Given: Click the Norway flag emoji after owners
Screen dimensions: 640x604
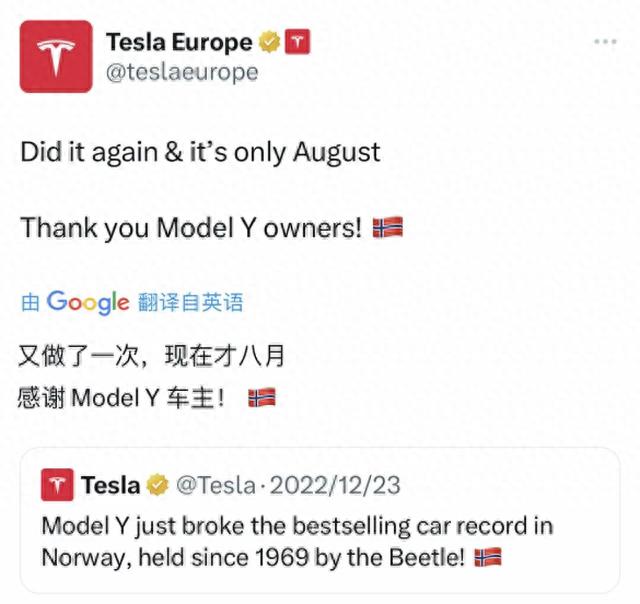Looking at the screenshot, I should 388,227.
